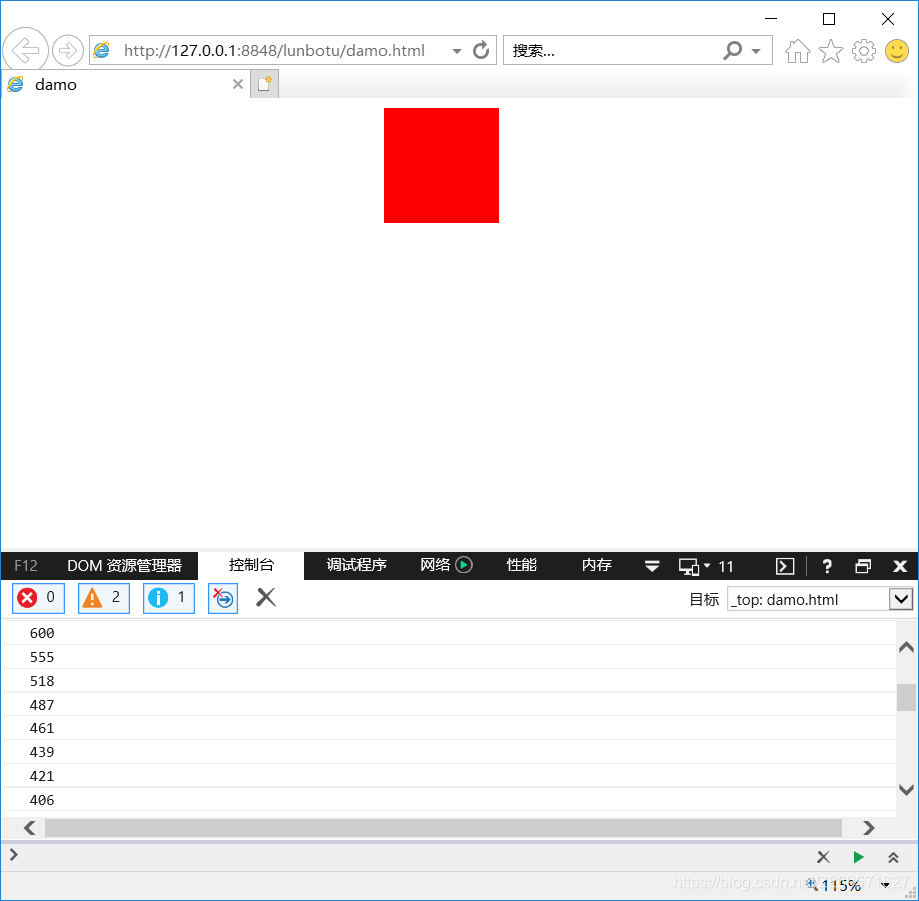
Task: Undock the developer tools window
Action: [x=863, y=566]
